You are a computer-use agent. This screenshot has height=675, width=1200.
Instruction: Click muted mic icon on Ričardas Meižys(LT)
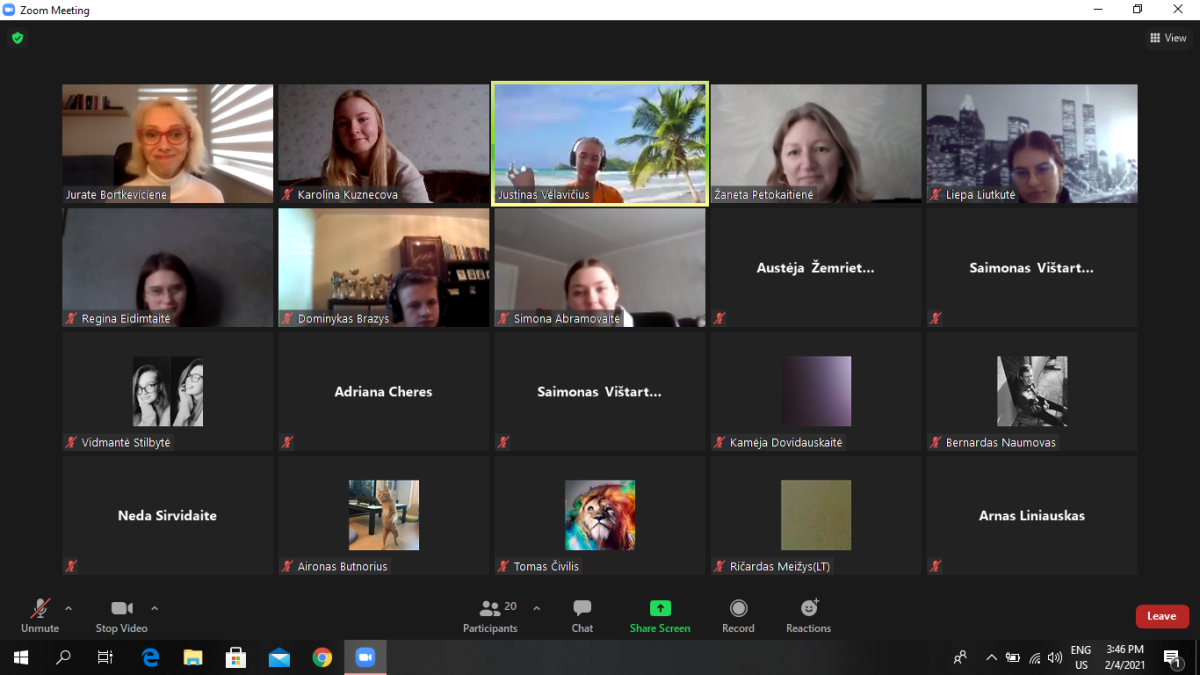click(x=720, y=566)
